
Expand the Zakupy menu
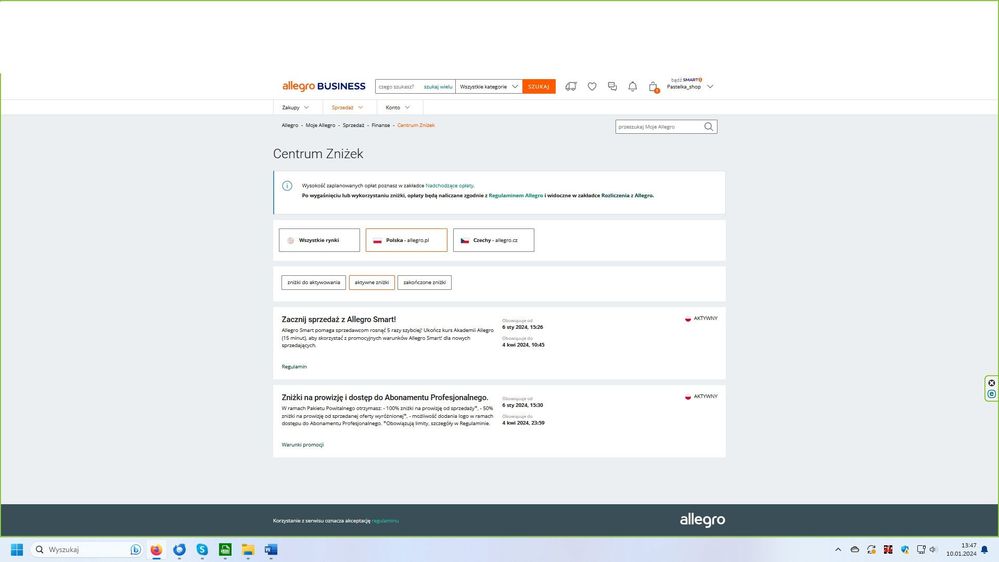[295, 107]
